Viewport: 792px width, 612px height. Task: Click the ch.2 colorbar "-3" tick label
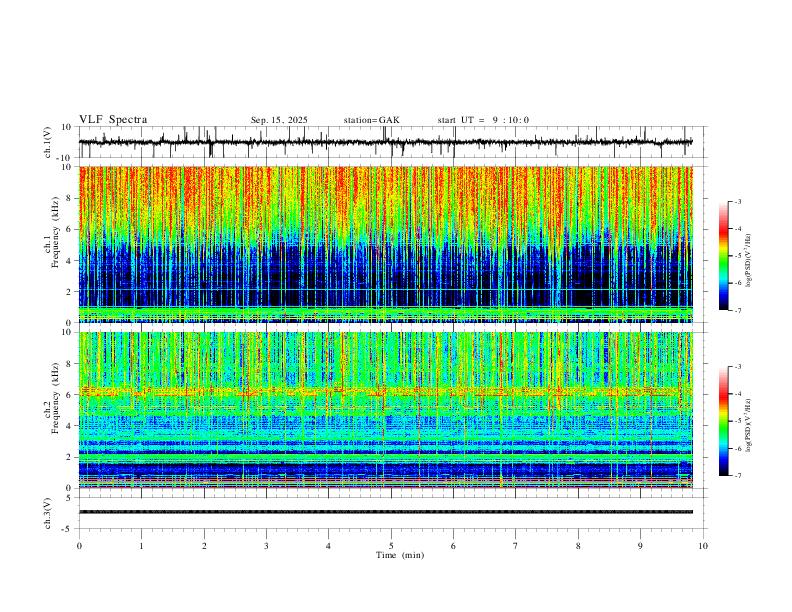click(x=738, y=367)
